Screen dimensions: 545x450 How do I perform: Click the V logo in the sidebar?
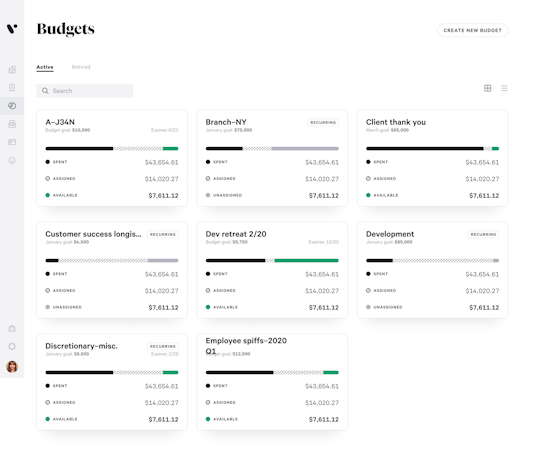(12, 28)
